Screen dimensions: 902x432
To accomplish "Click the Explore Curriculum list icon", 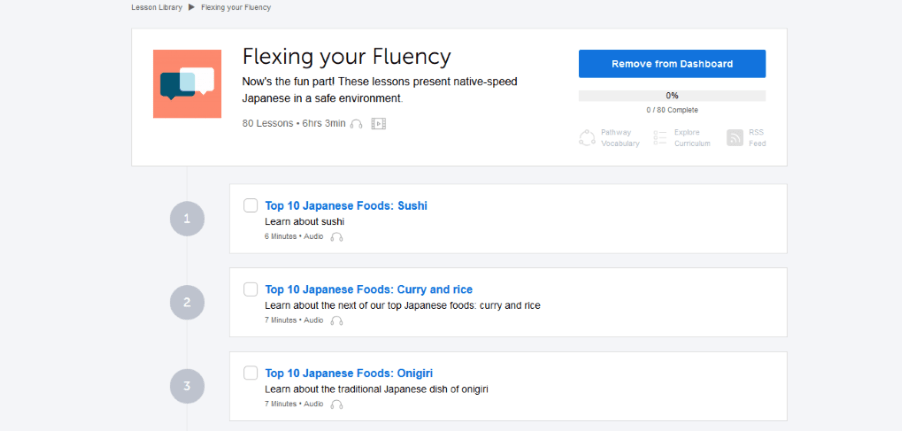I will click(660, 138).
